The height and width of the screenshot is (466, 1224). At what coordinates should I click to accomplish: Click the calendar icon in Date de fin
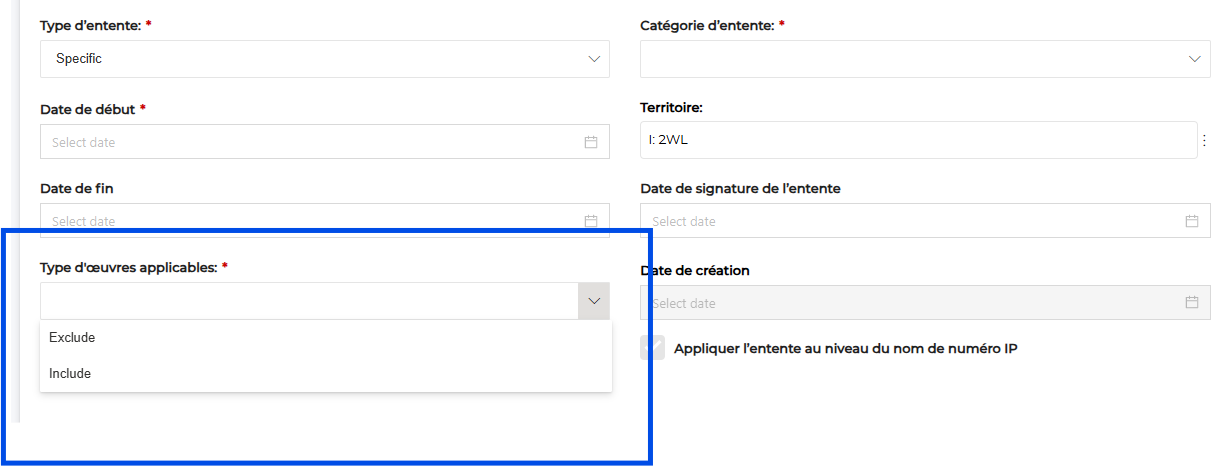click(591, 221)
